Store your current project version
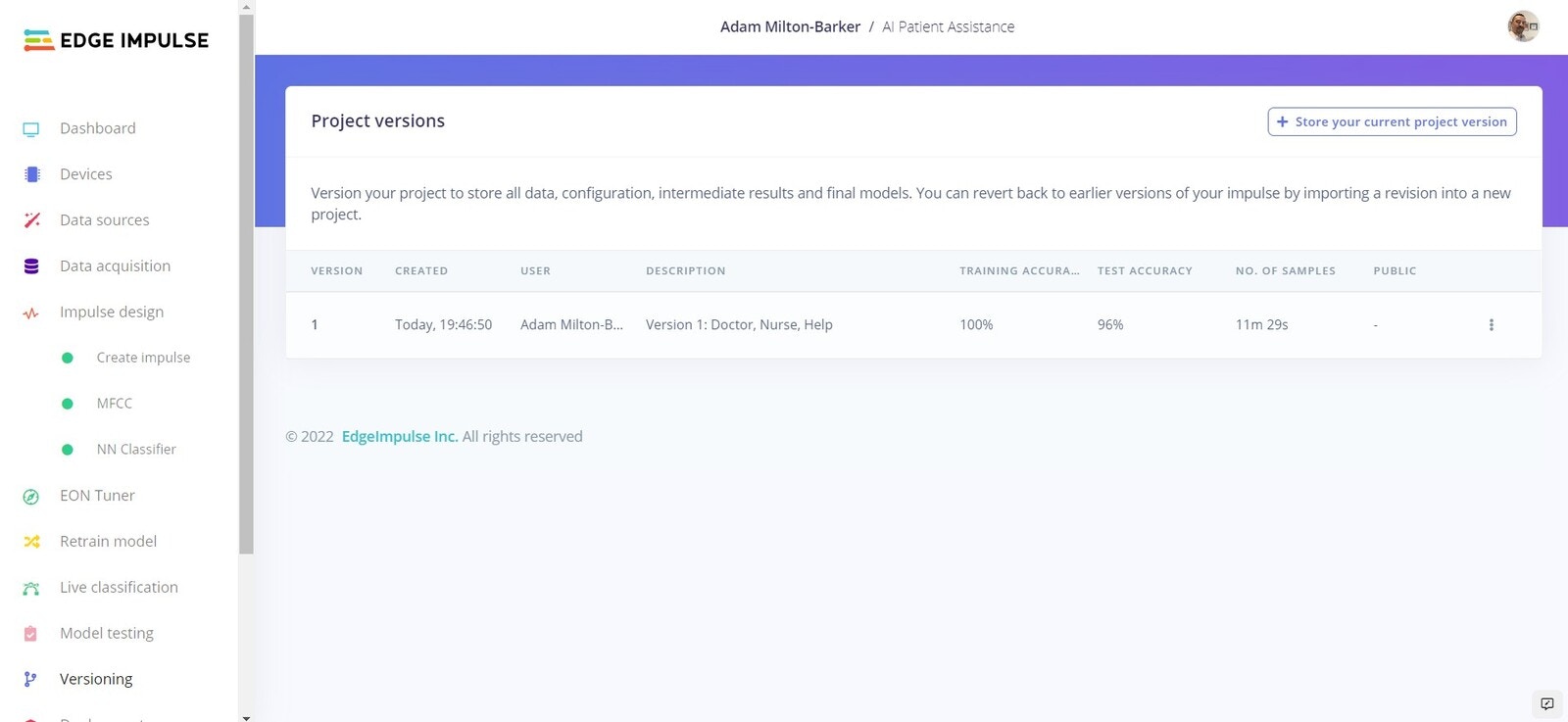Screen dimensions: 1568x722 click(x=1392, y=121)
